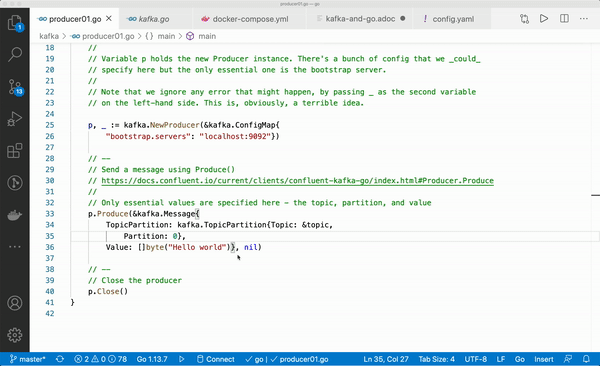
Task: Open the Manage gear menu
Action: (15, 335)
